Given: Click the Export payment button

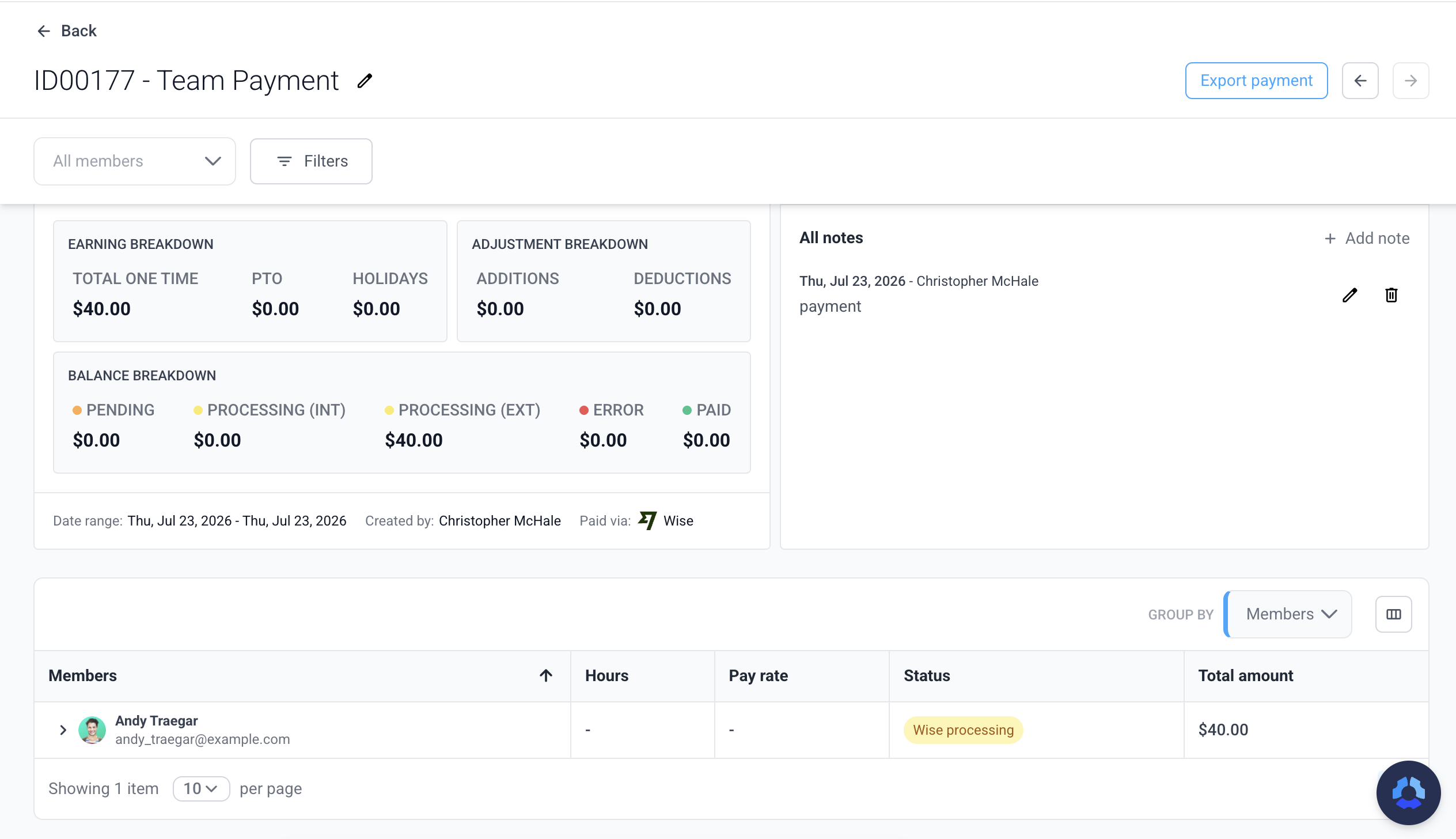Looking at the screenshot, I should pos(1256,81).
